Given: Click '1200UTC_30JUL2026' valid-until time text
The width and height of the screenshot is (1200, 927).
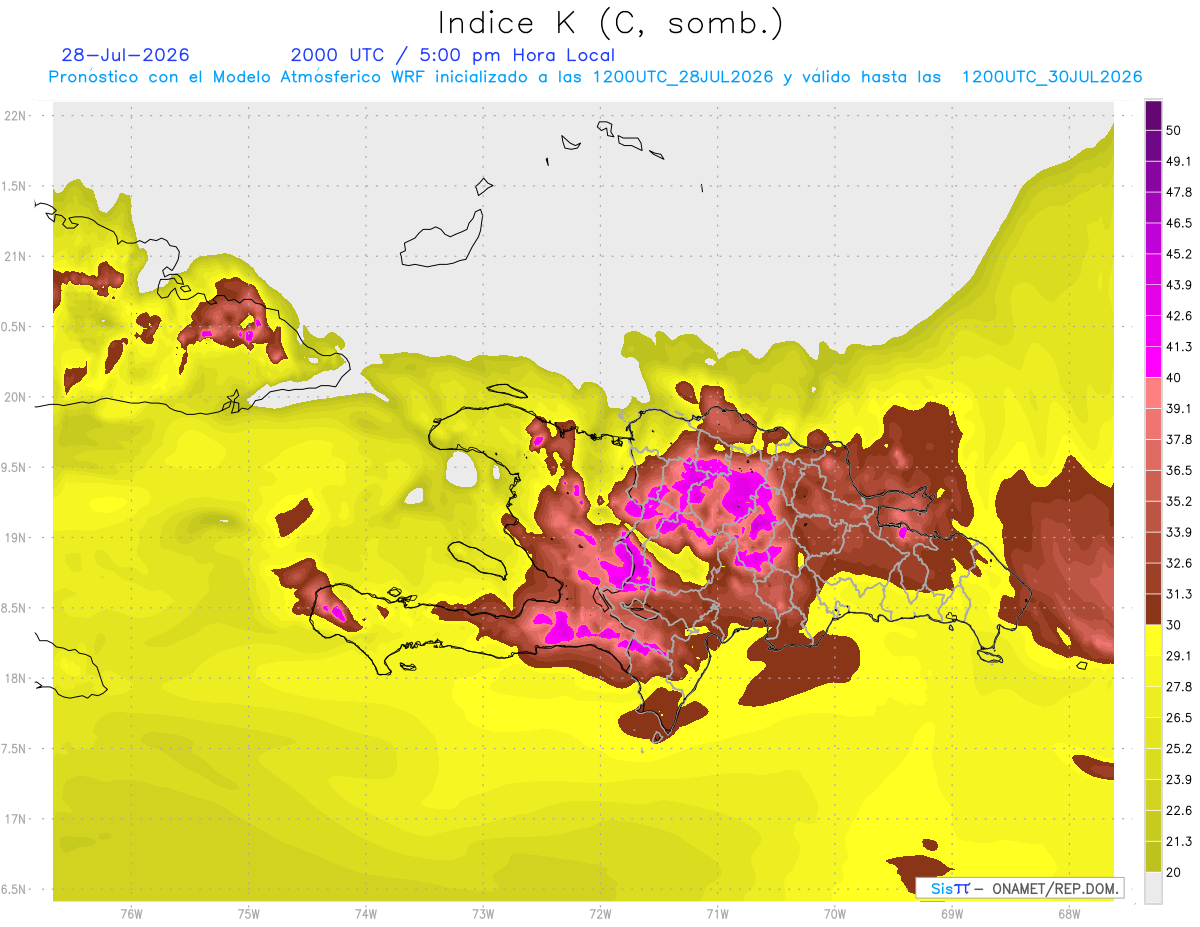Looking at the screenshot, I should (x=1052, y=77).
